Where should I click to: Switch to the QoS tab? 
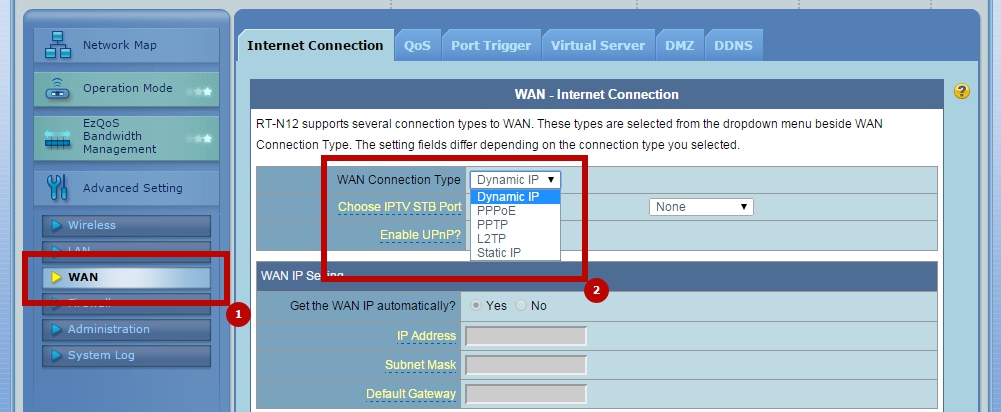click(418, 45)
